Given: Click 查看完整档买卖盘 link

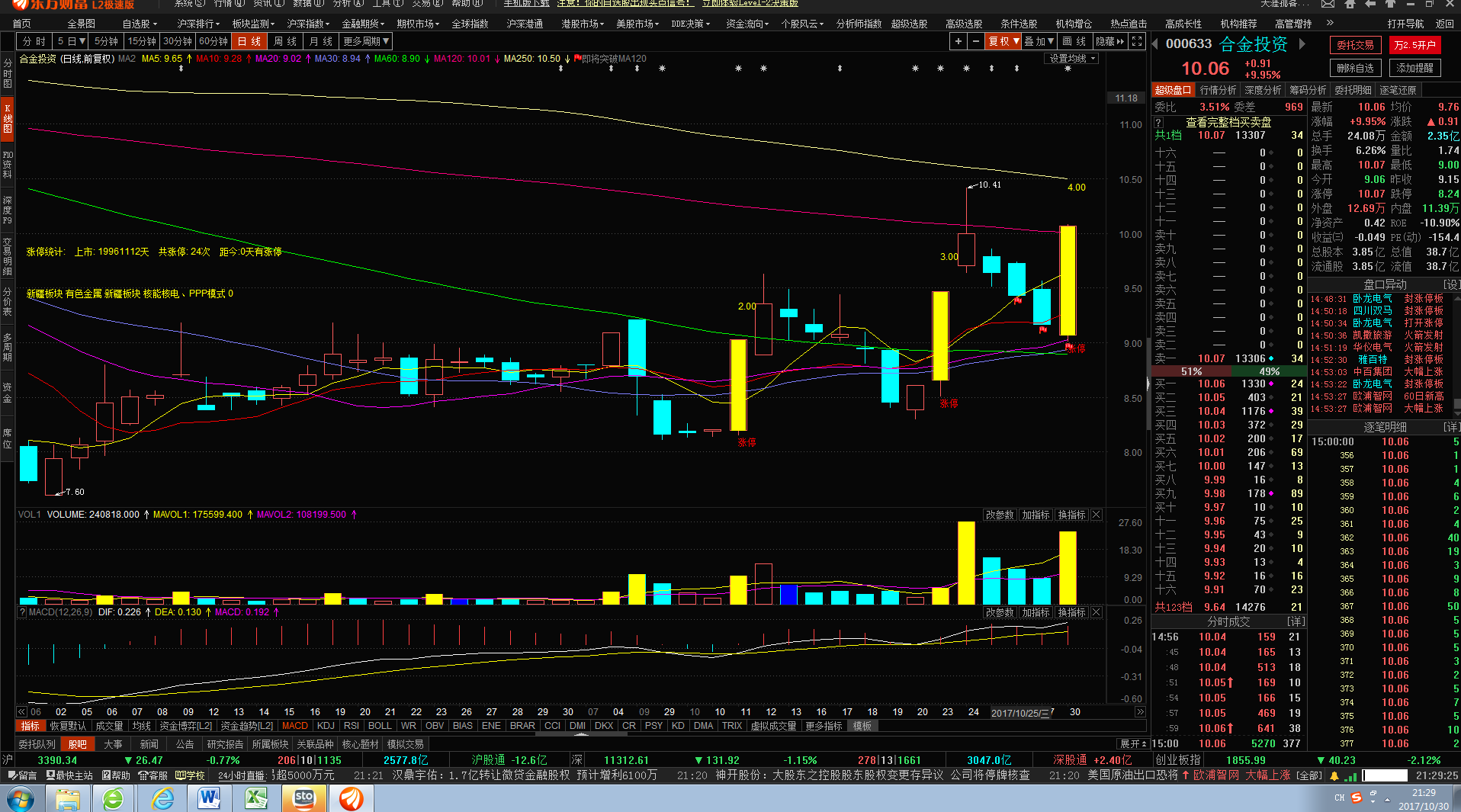Looking at the screenshot, I should point(1228,122).
